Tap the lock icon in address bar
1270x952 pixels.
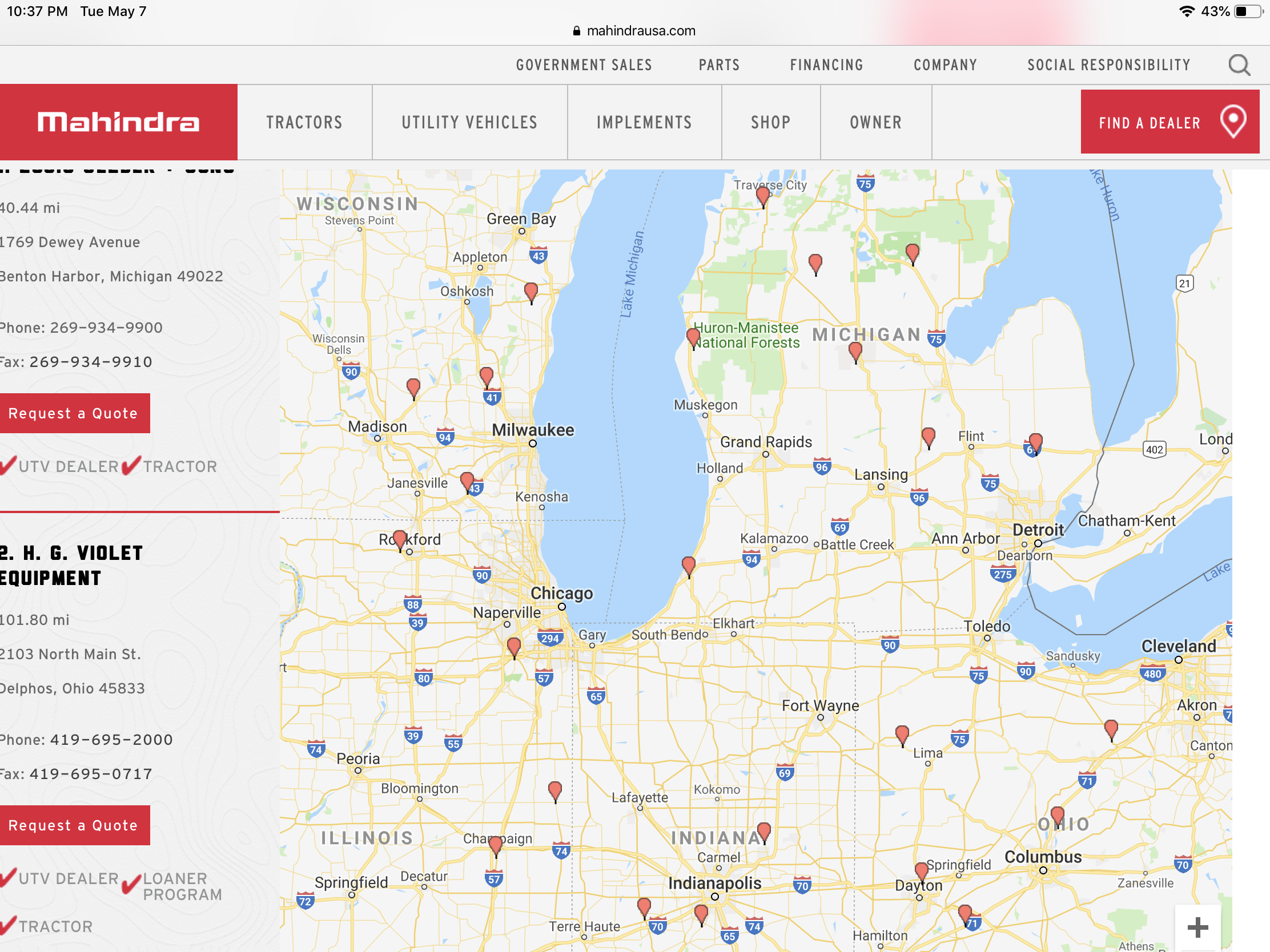tap(576, 31)
